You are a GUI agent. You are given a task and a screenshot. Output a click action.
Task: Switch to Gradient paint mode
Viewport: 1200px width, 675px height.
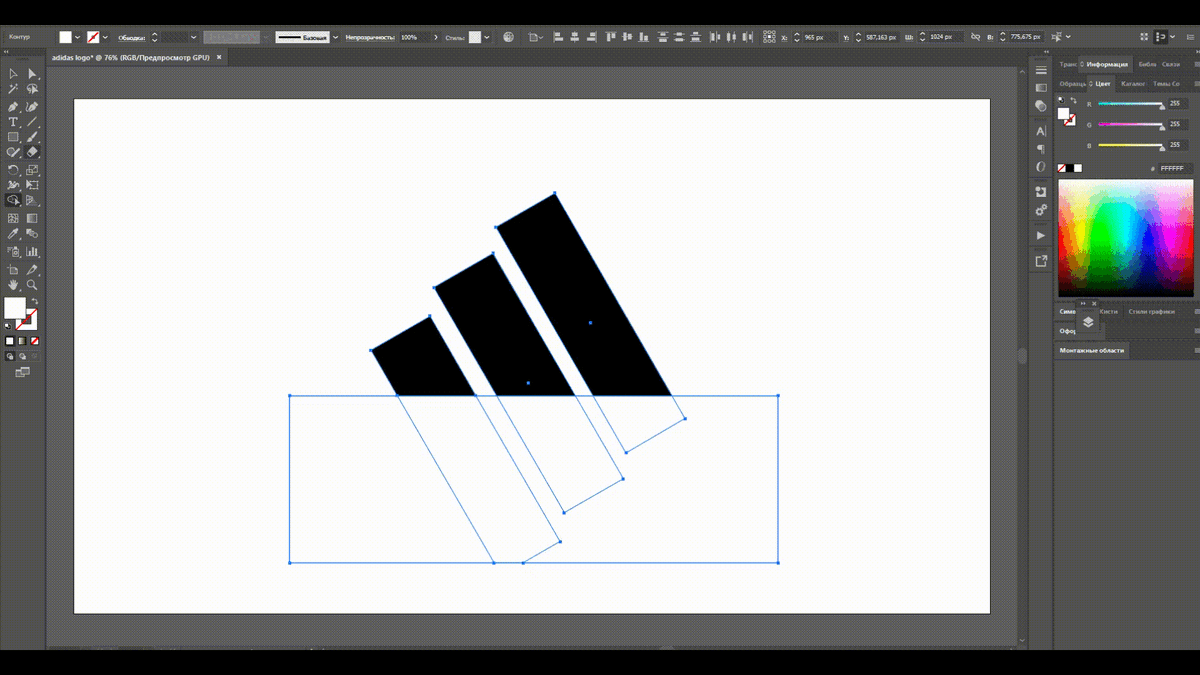click(22, 341)
